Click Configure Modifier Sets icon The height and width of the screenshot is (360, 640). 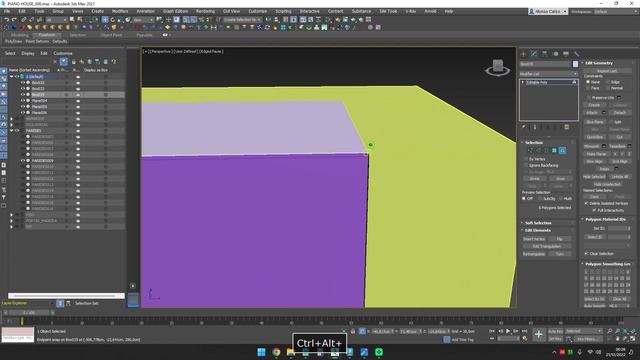point(567,127)
